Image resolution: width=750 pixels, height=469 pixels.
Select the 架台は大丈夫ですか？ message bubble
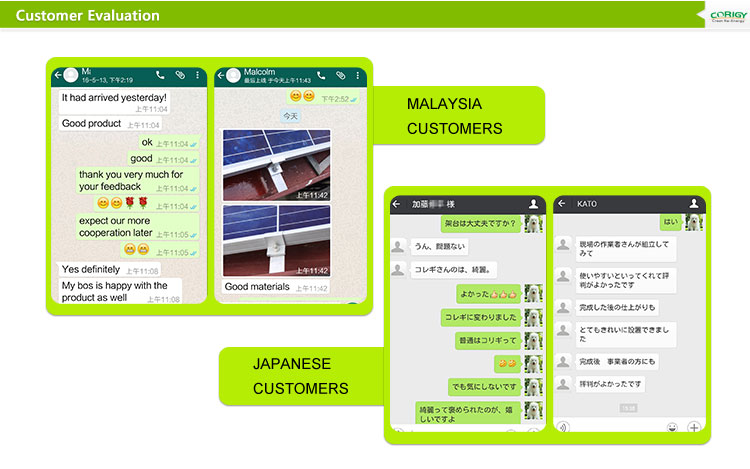(480, 223)
